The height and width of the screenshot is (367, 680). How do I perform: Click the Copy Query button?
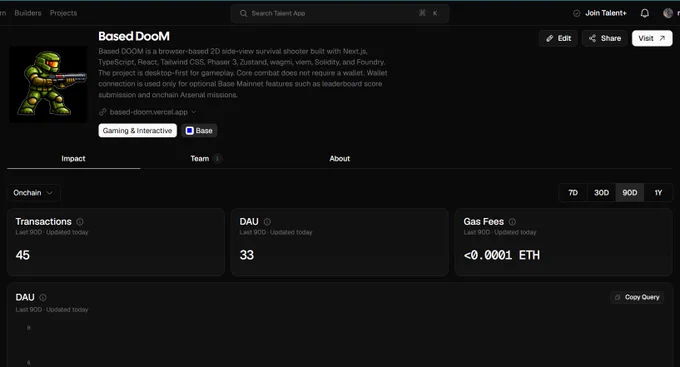point(637,297)
